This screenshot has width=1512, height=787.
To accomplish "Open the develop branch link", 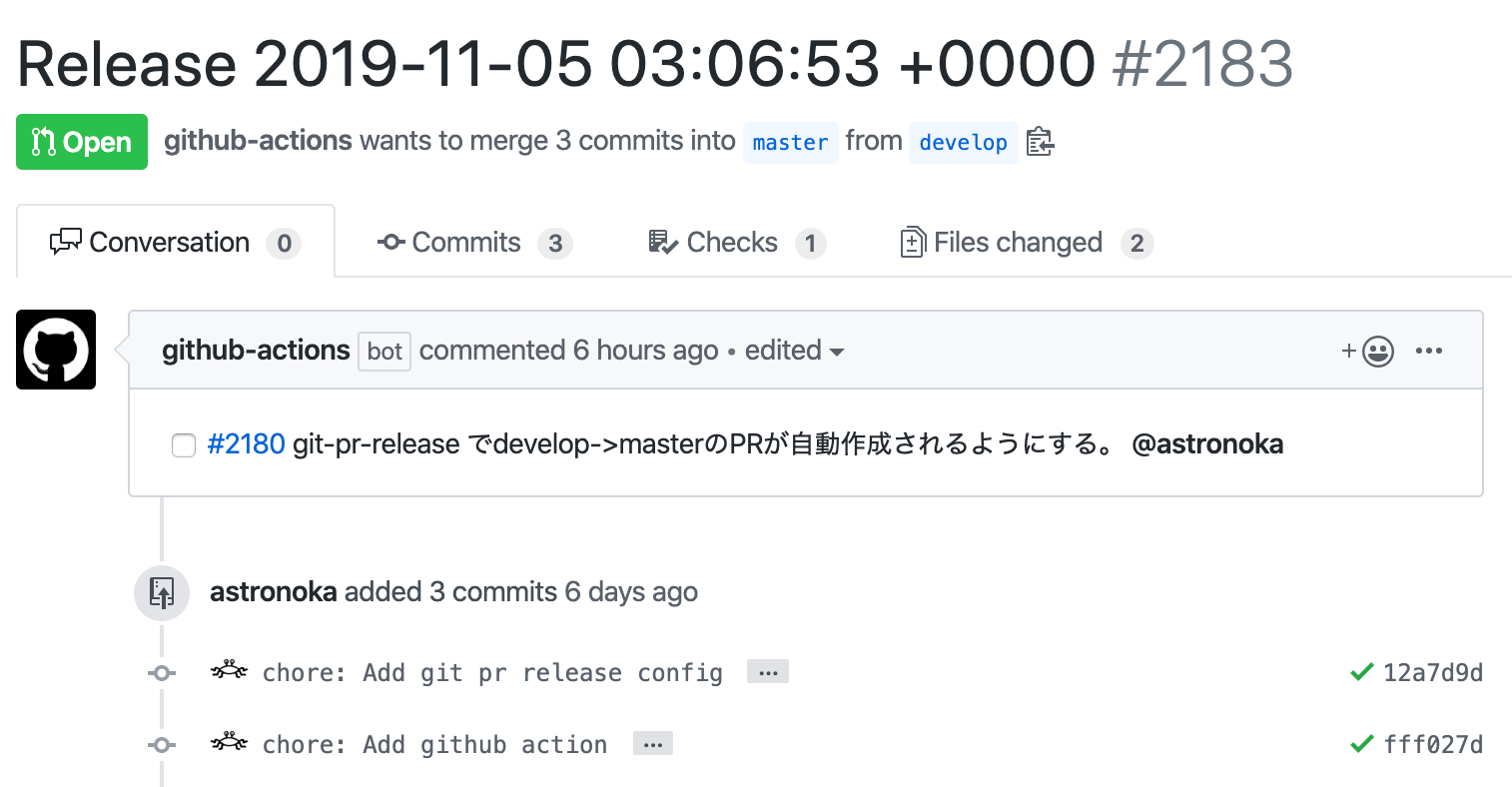I will click(963, 142).
